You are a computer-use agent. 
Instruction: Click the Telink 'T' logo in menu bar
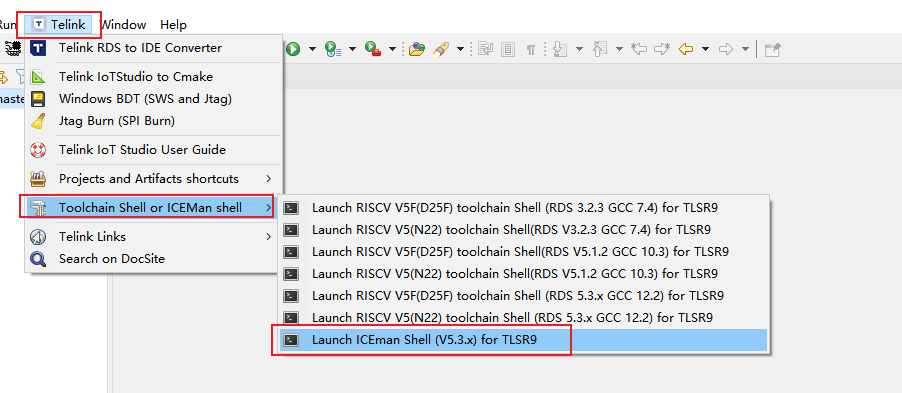click(x=39, y=24)
